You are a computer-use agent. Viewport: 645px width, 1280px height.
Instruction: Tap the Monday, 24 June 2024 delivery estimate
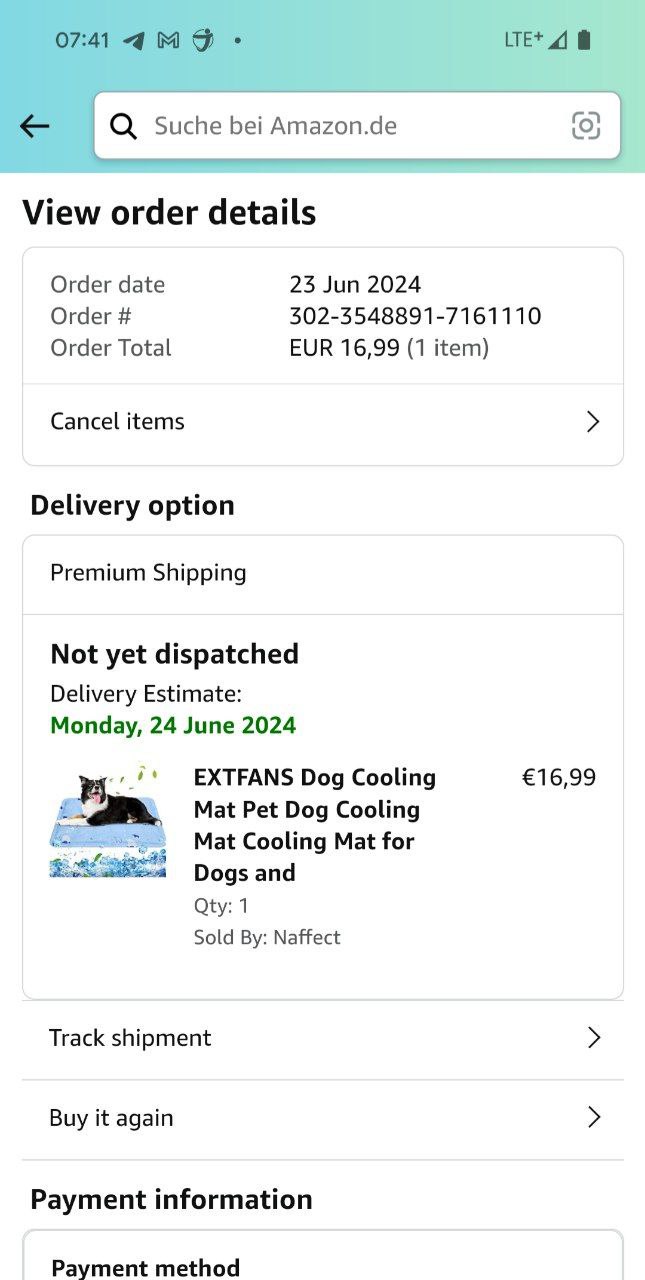point(173,725)
